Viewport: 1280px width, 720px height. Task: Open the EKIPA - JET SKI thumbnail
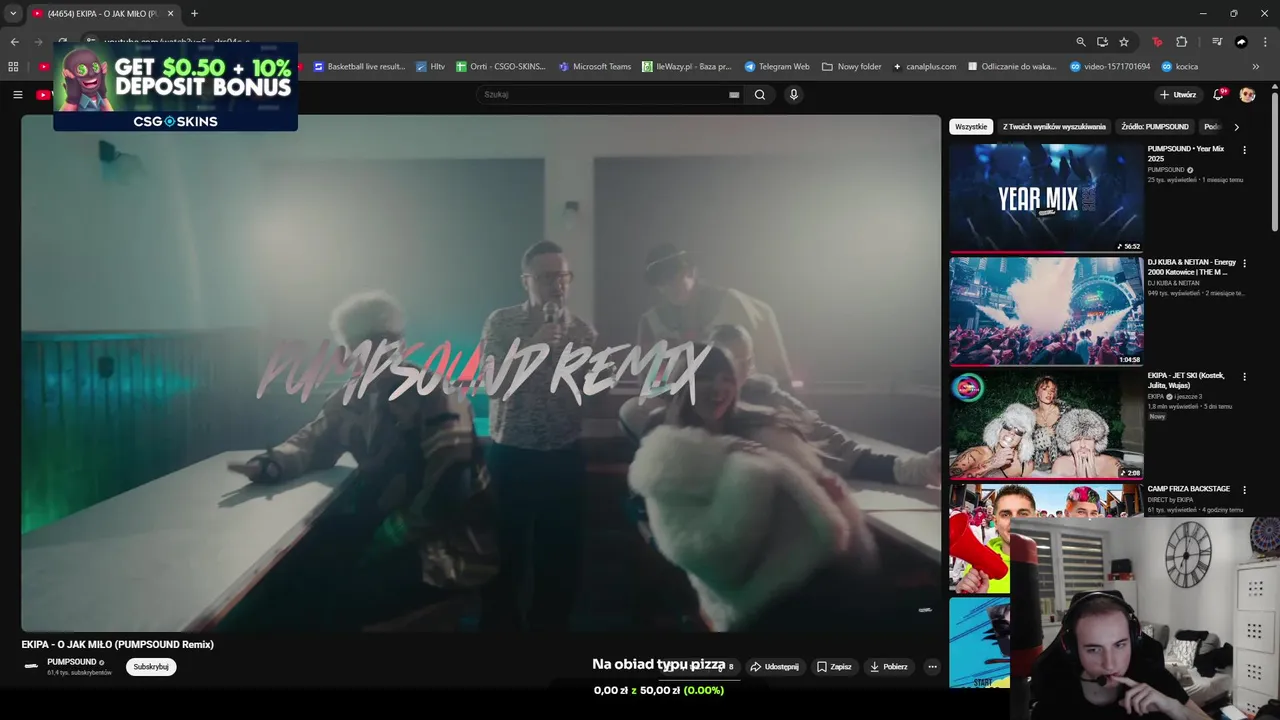pos(1046,425)
